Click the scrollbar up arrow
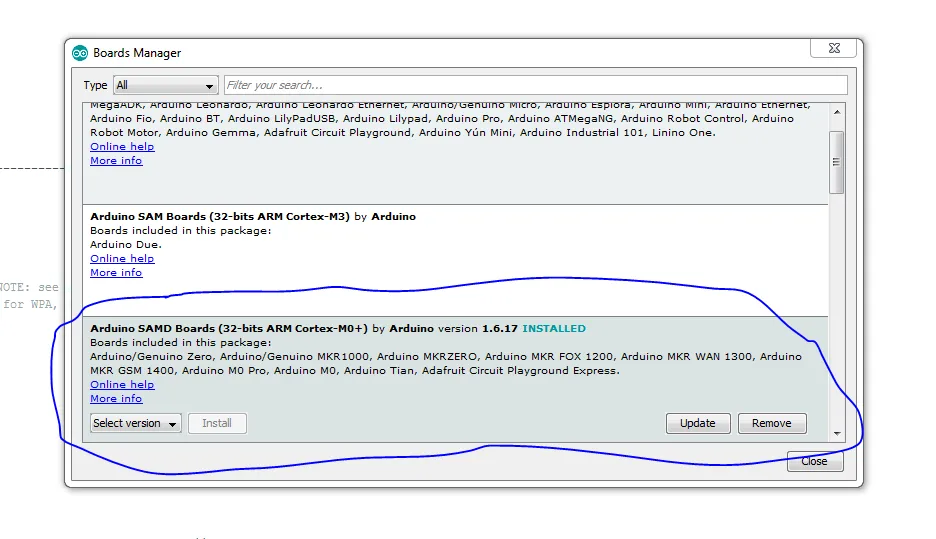The image size is (936, 539). coord(837,112)
